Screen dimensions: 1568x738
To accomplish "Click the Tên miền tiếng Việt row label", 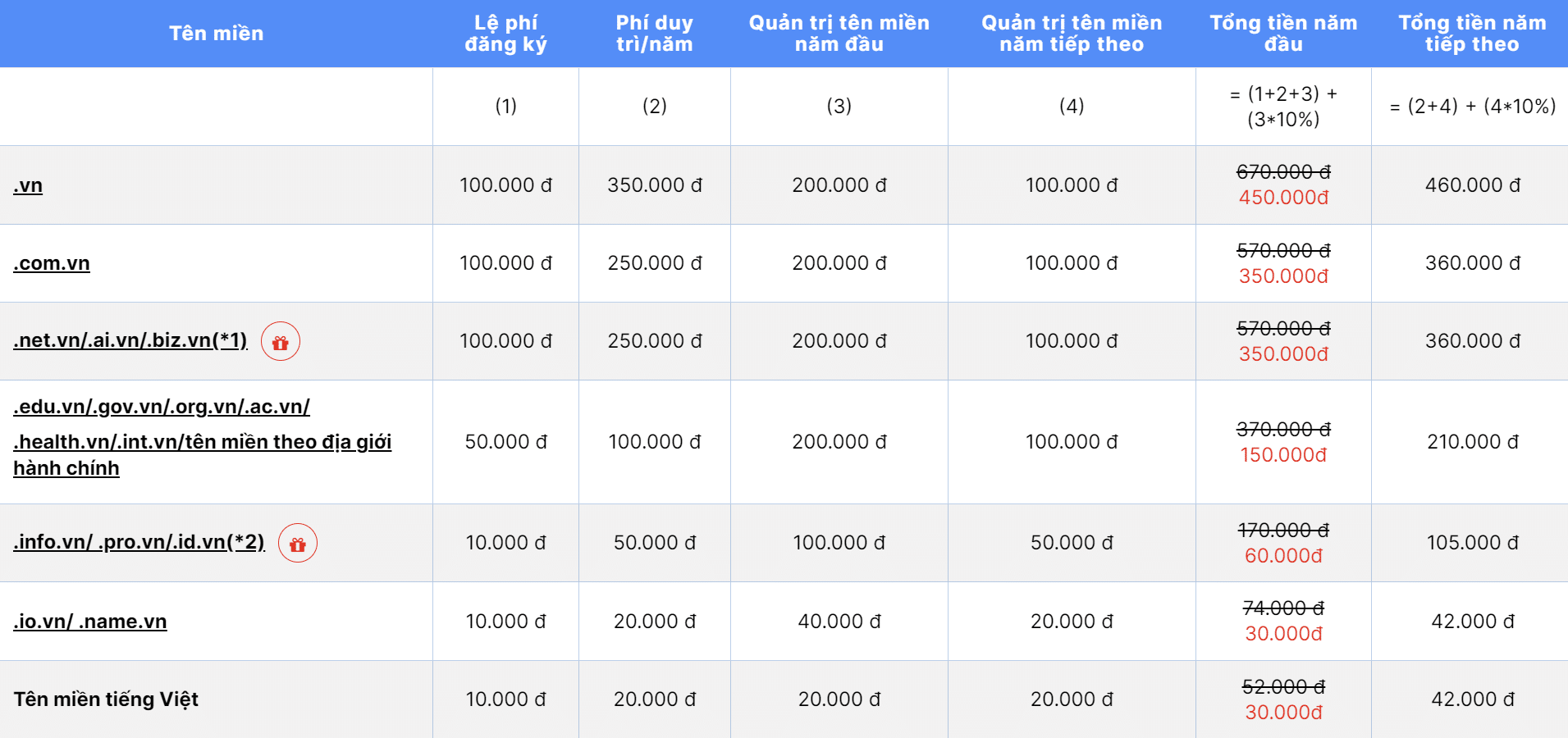I will [x=106, y=699].
